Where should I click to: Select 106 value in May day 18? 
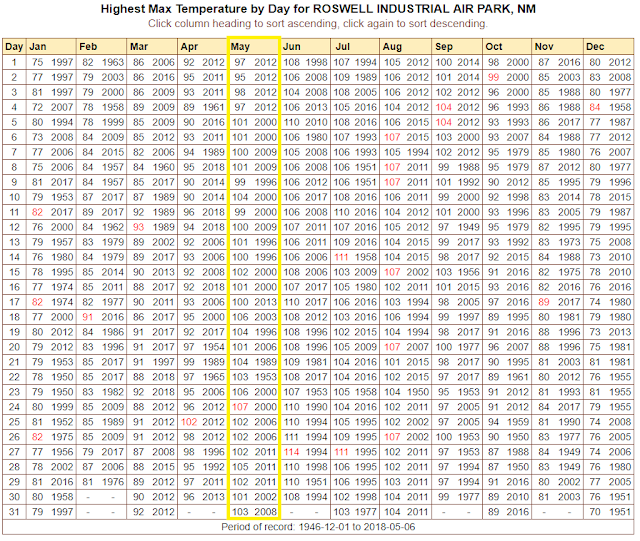(x=240, y=317)
